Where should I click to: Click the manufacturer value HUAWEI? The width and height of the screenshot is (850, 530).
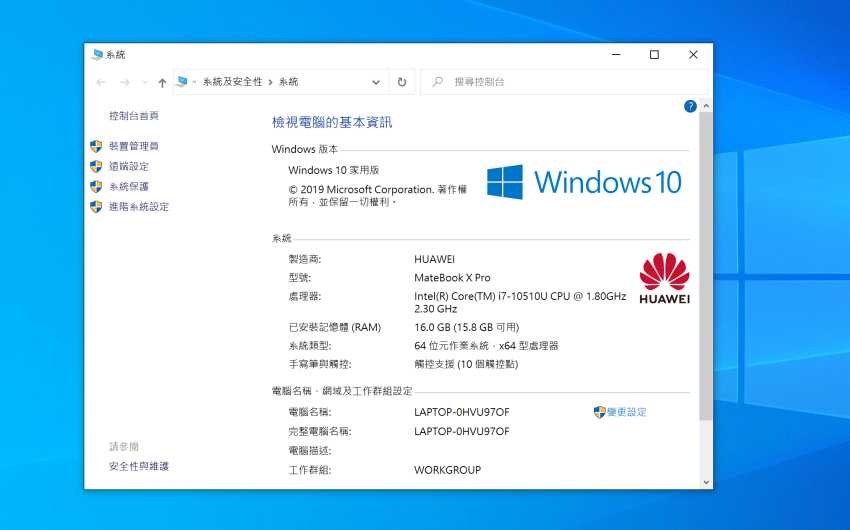[434, 259]
